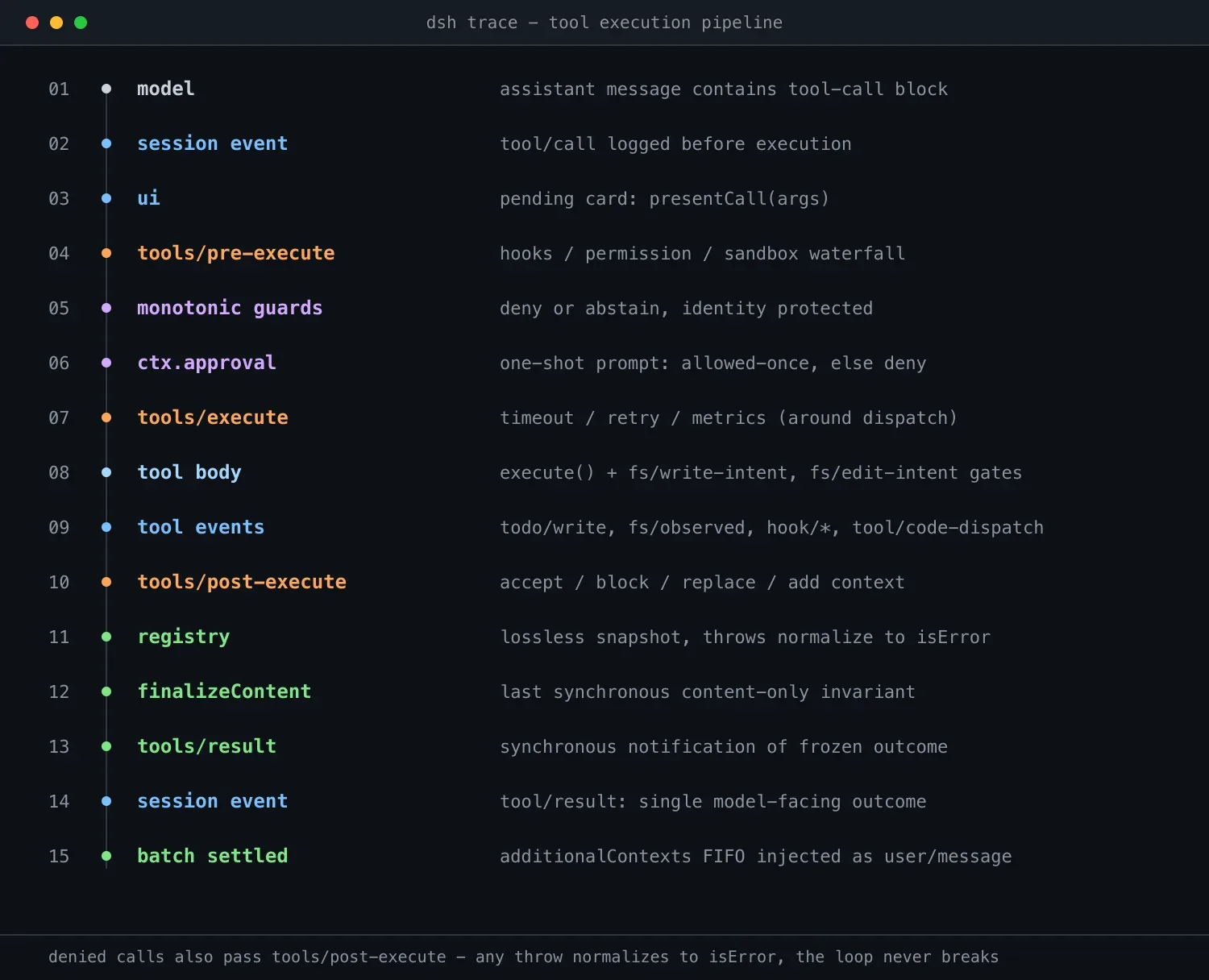Select the dot marker next to 'ui'
This screenshot has width=1209, height=980.
(106, 198)
